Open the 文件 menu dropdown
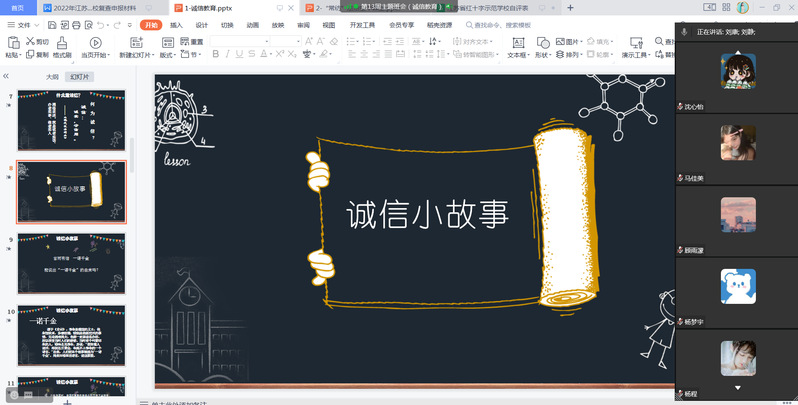This screenshot has height=405, width=798. (x=23, y=24)
